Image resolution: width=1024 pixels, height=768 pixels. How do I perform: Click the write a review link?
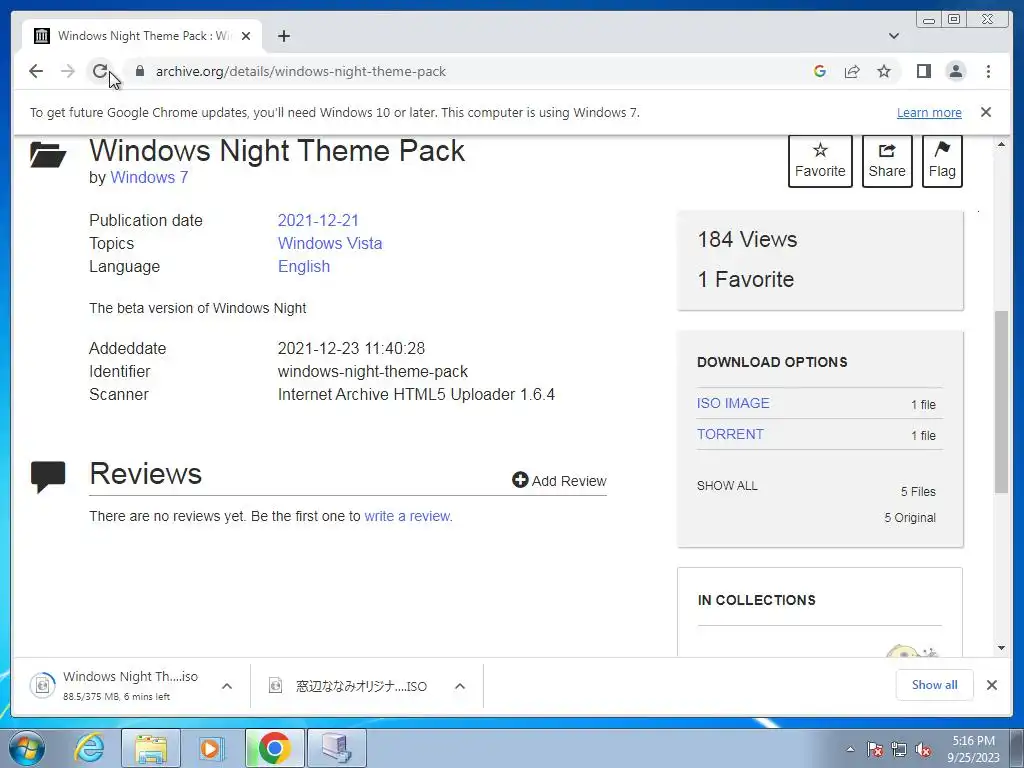408,516
